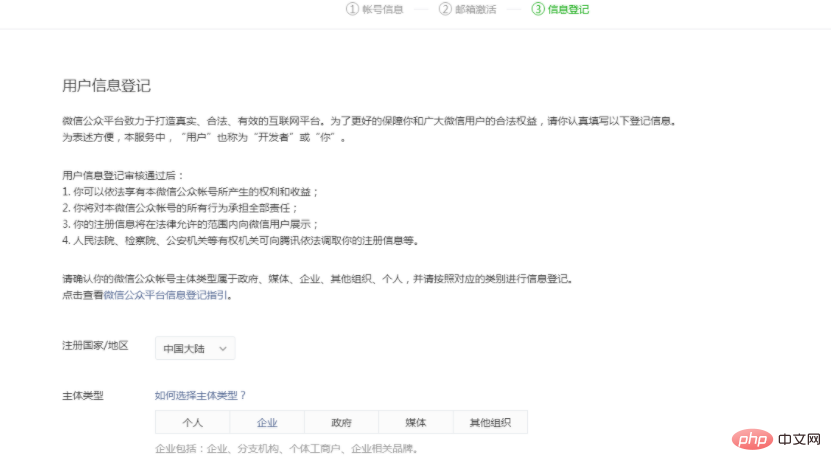Click the 主体类型 field label
The image size is (831, 472).
83,396
